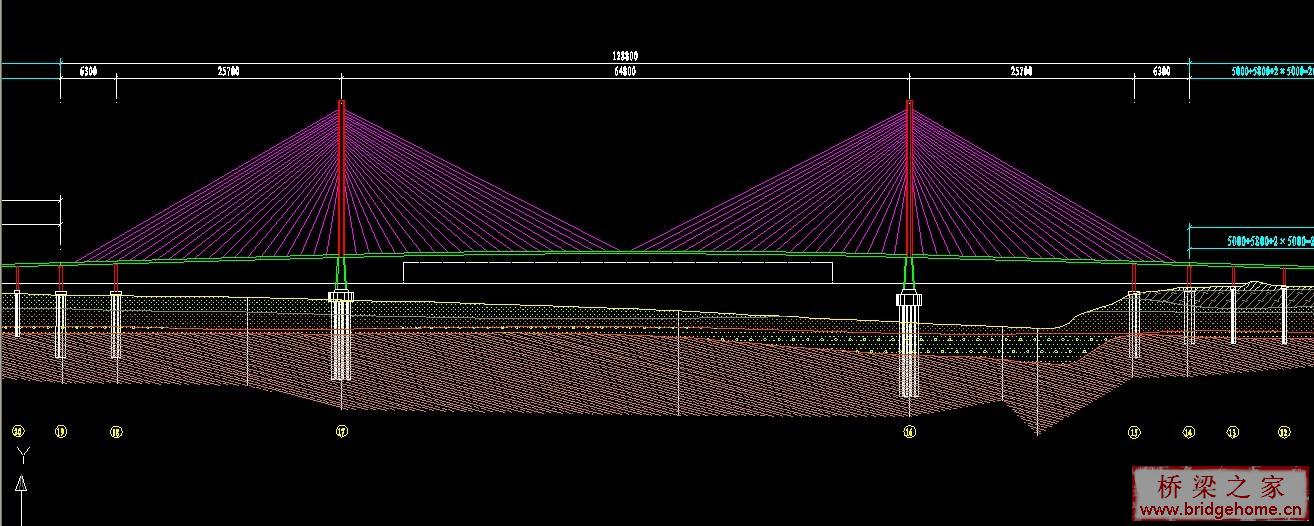Image resolution: width=1314 pixels, height=526 pixels.
Task: Select pier marker 17 below left tower
Action: click(341, 432)
